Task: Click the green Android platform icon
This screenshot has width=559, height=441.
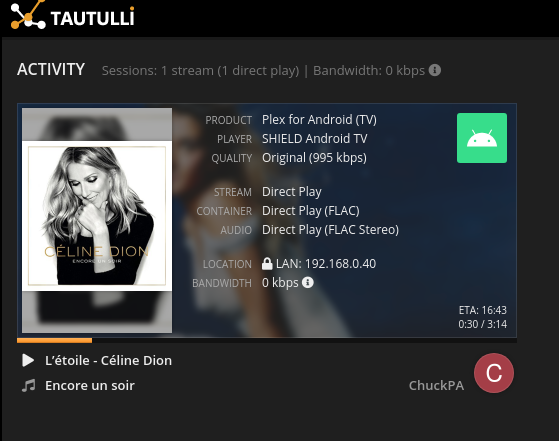Action: click(482, 138)
